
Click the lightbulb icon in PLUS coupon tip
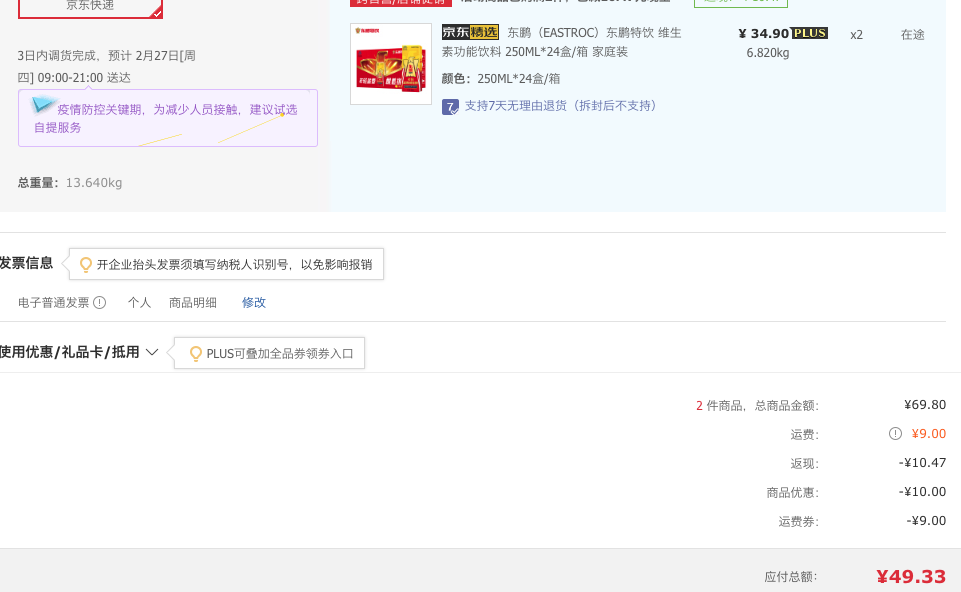(x=196, y=354)
